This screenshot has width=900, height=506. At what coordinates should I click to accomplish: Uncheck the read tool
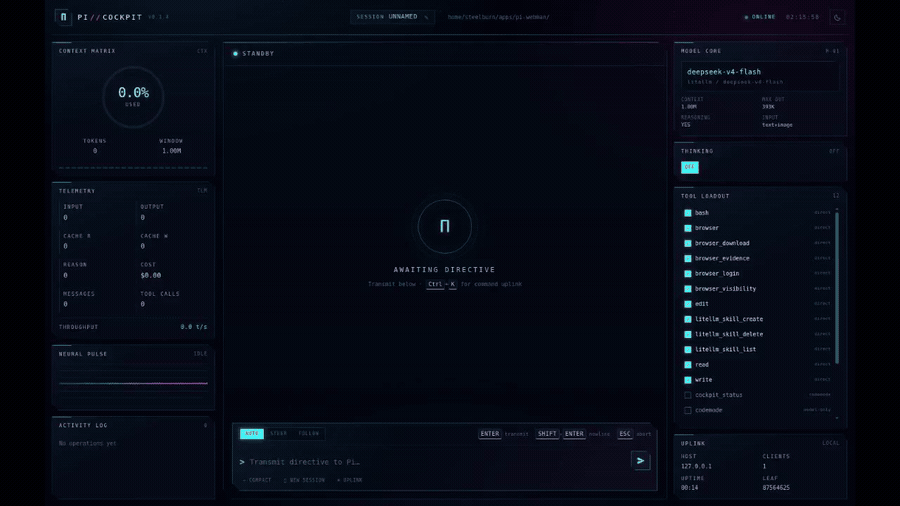(688, 364)
